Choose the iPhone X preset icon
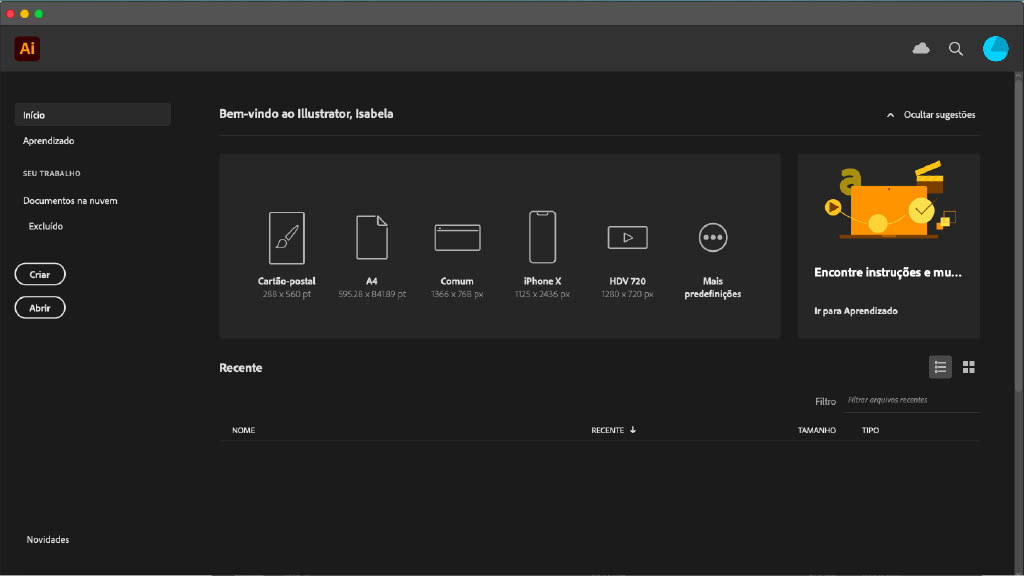The height and width of the screenshot is (576, 1024). tap(542, 237)
